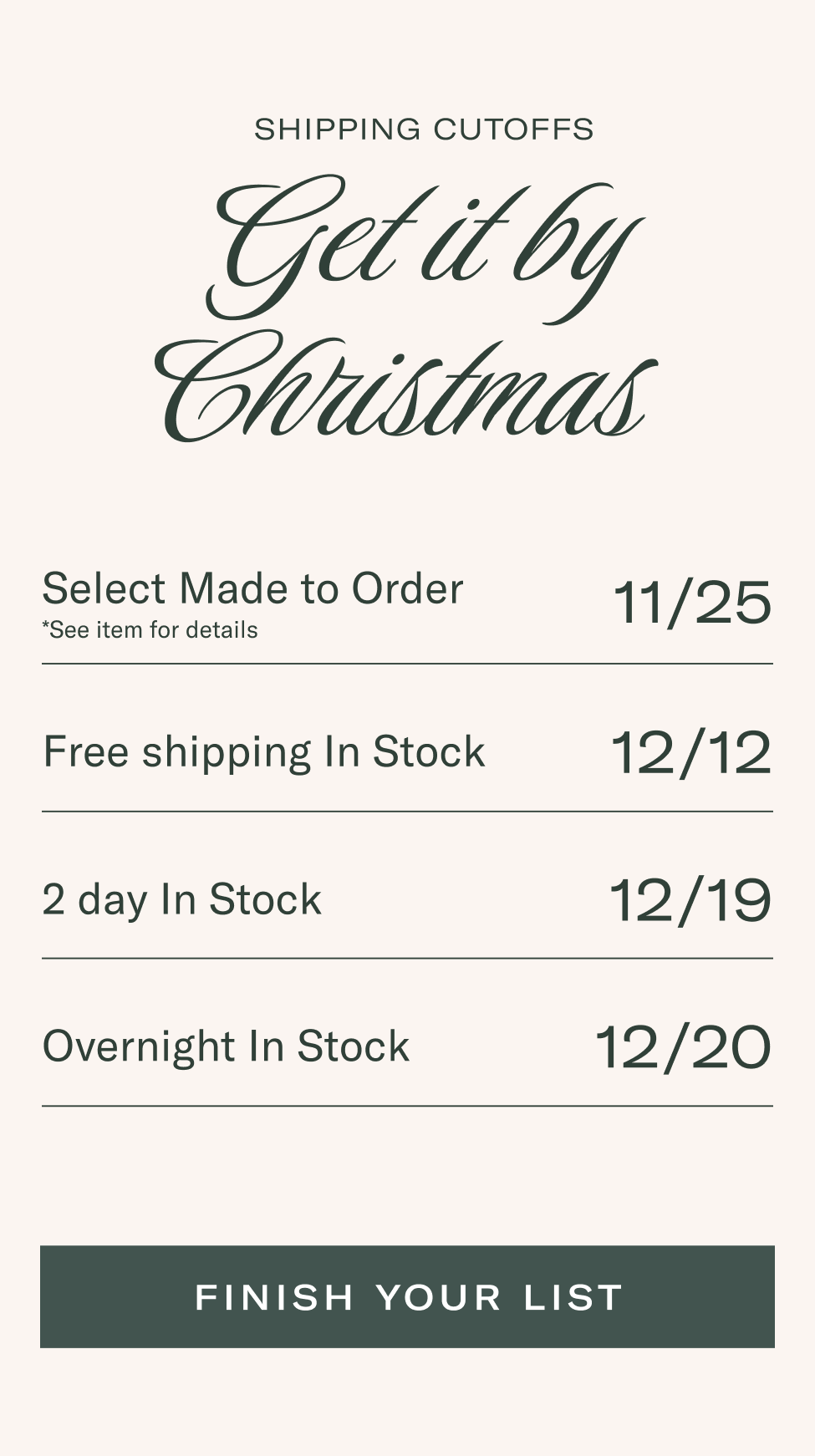
Task: Click the word CUTOFFS in the heading
Action: (x=513, y=130)
